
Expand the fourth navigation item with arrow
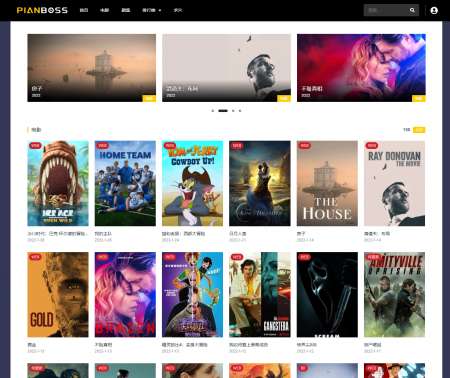coord(151,10)
